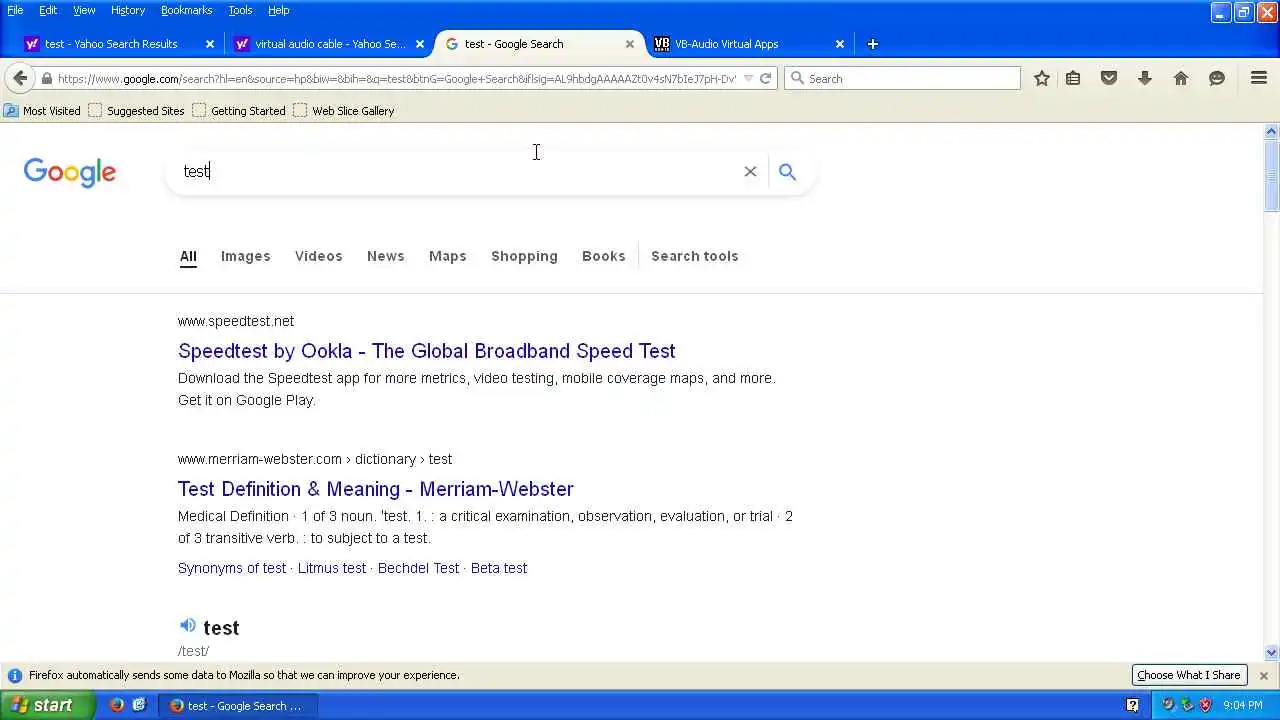Screen dimensions: 1280x720
Task: Open Bechdel Test link
Action: coord(418,568)
